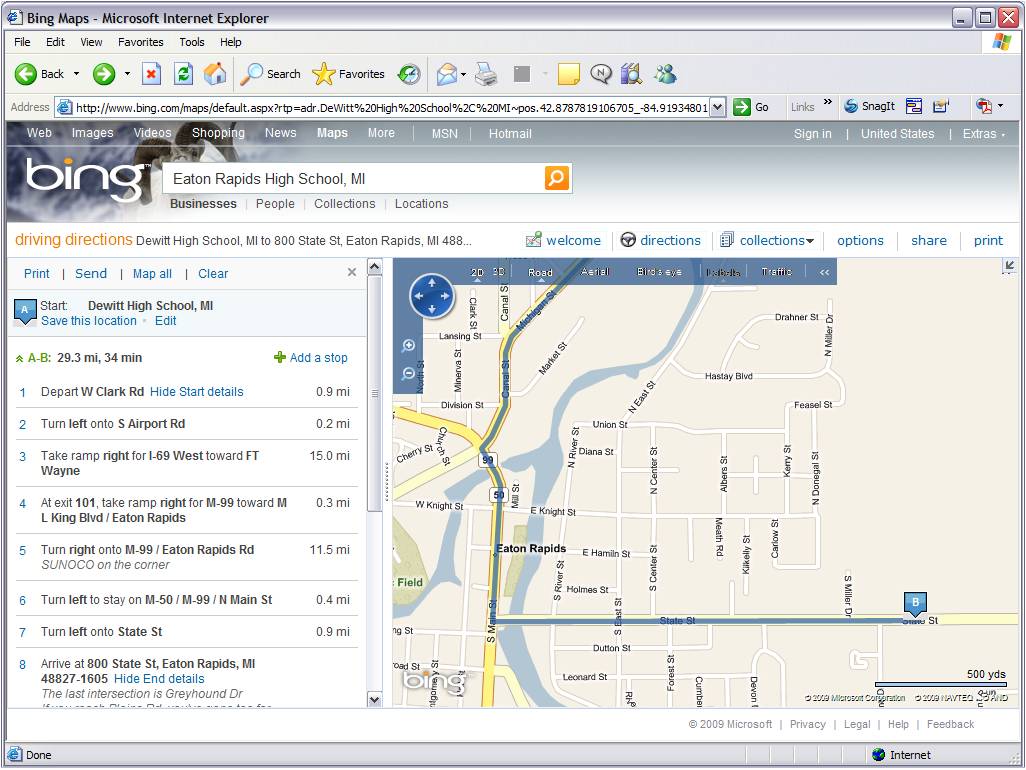This screenshot has height=770, width=1026.
Task: Click the Print printer icon in toolbar
Action: pyautogui.click(x=486, y=74)
